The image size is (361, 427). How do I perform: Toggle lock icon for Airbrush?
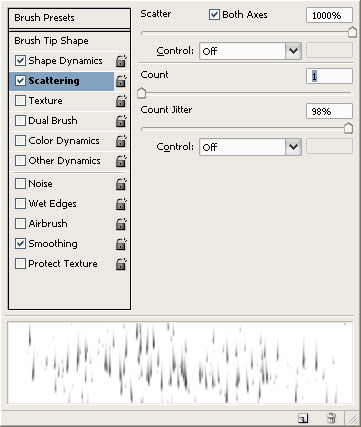[121, 224]
